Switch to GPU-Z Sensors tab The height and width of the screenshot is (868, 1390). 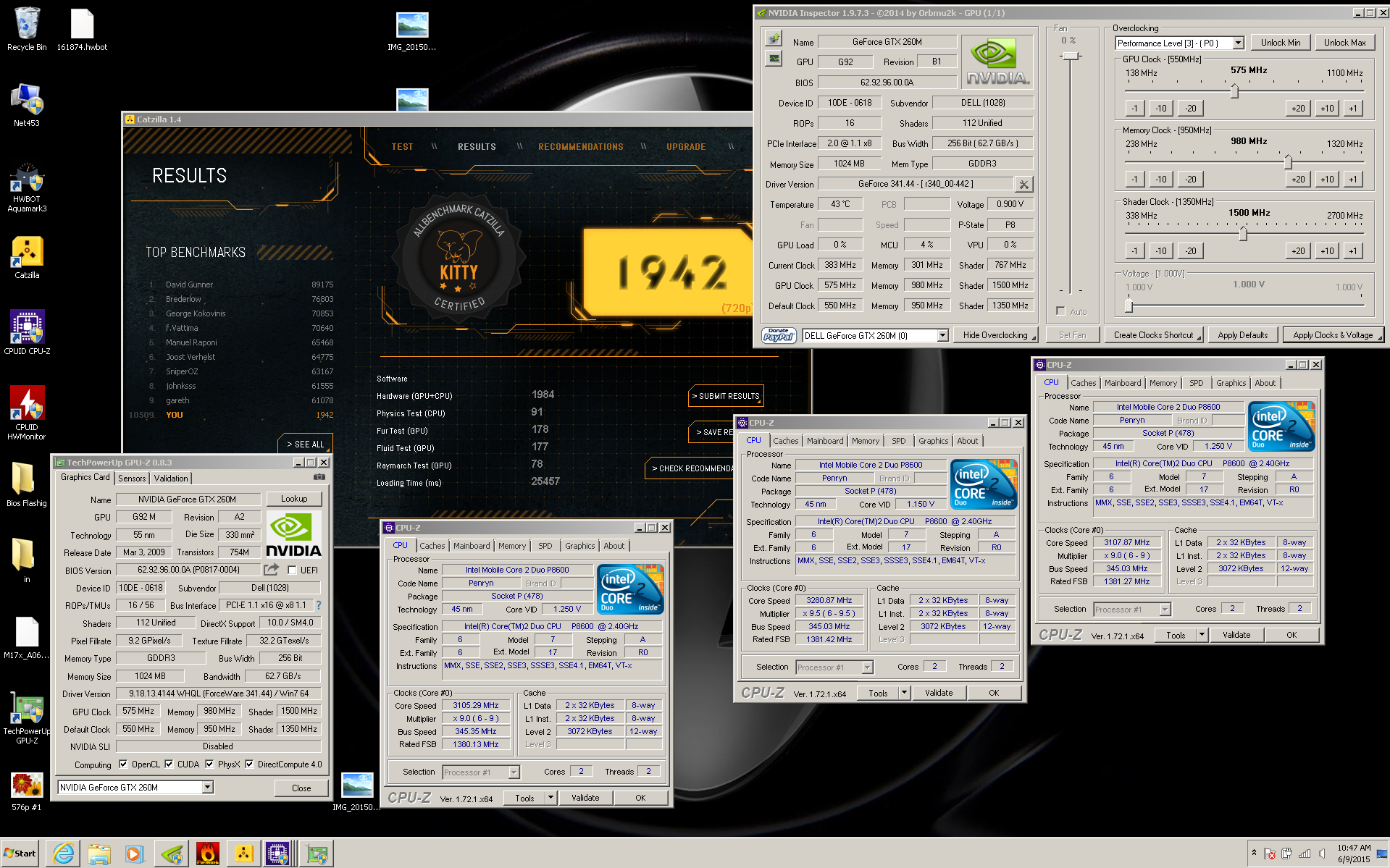pyautogui.click(x=132, y=479)
